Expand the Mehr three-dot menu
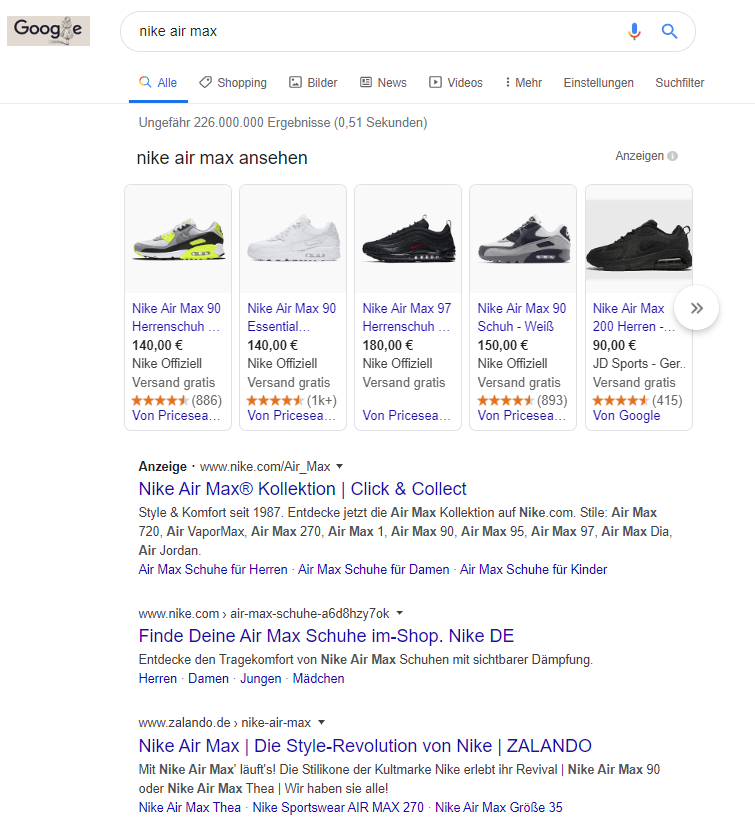Screen dimensions: 755x833 [x=523, y=83]
